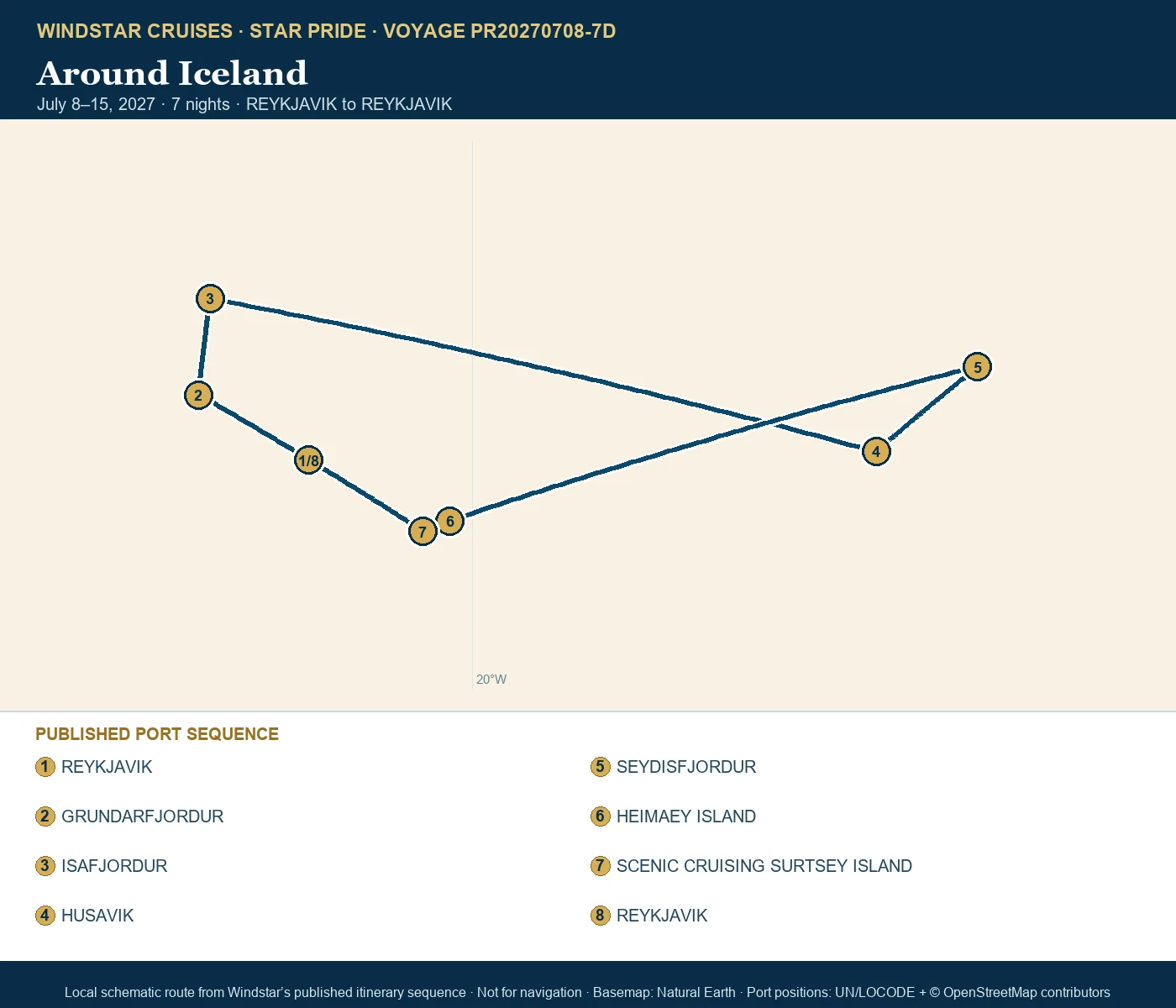Click HUSAVIK port entry
Viewport: 1176px width, 1008px height.
pyautogui.click(x=97, y=916)
